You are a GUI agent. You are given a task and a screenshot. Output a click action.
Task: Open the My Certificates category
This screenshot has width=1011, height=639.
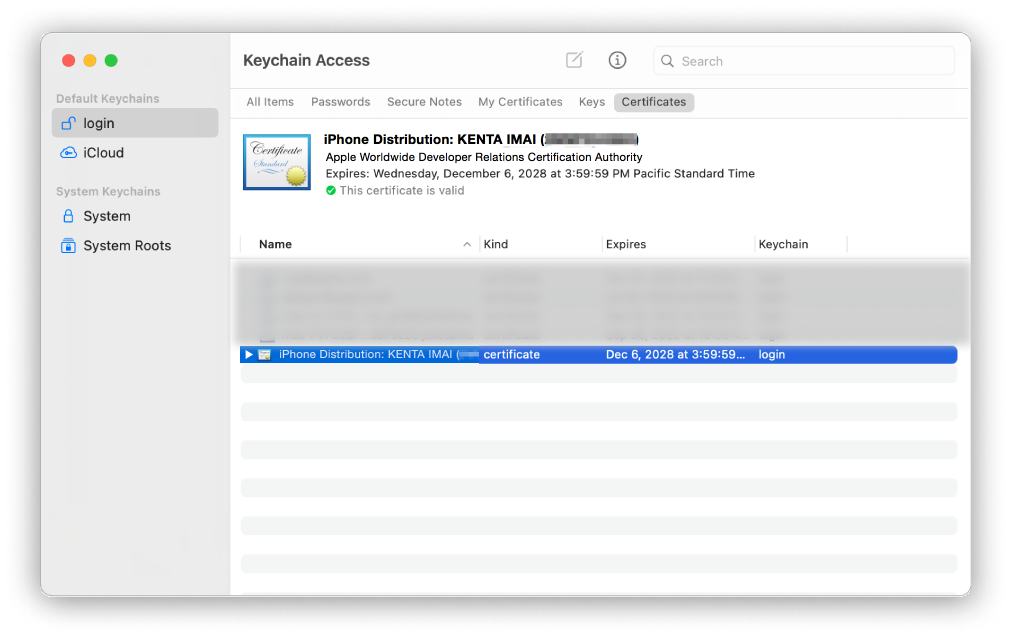click(x=520, y=101)
